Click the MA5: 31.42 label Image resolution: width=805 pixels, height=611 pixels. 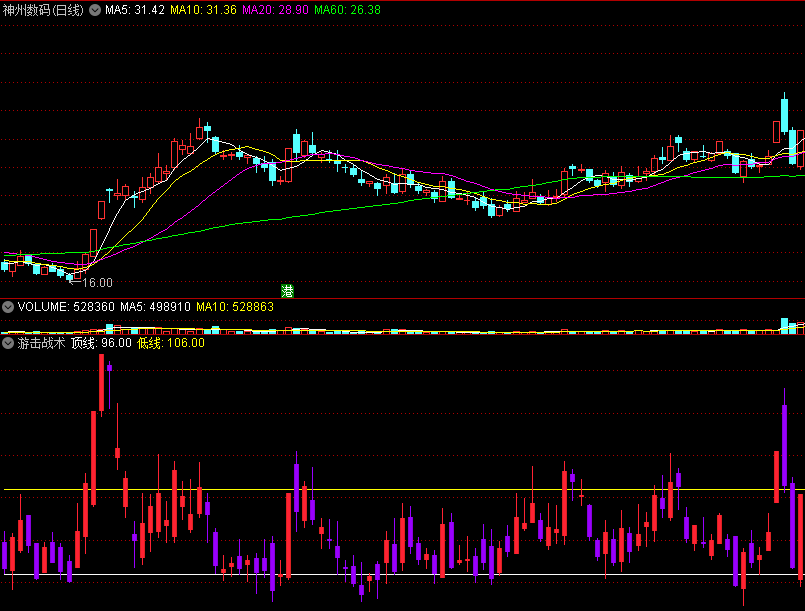click(135, 10)
